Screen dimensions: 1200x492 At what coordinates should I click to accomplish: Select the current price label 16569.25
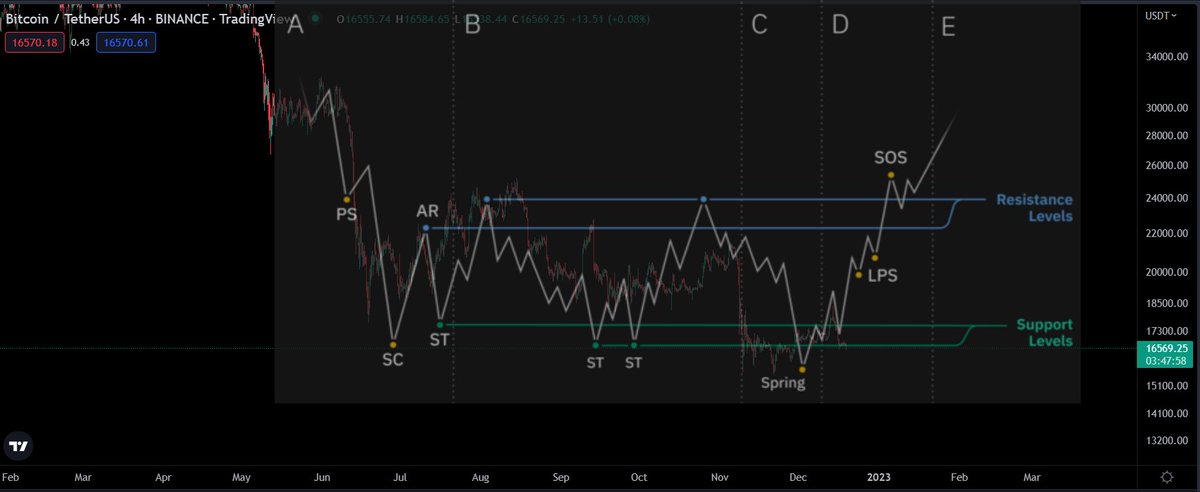tap(1166, 349)
